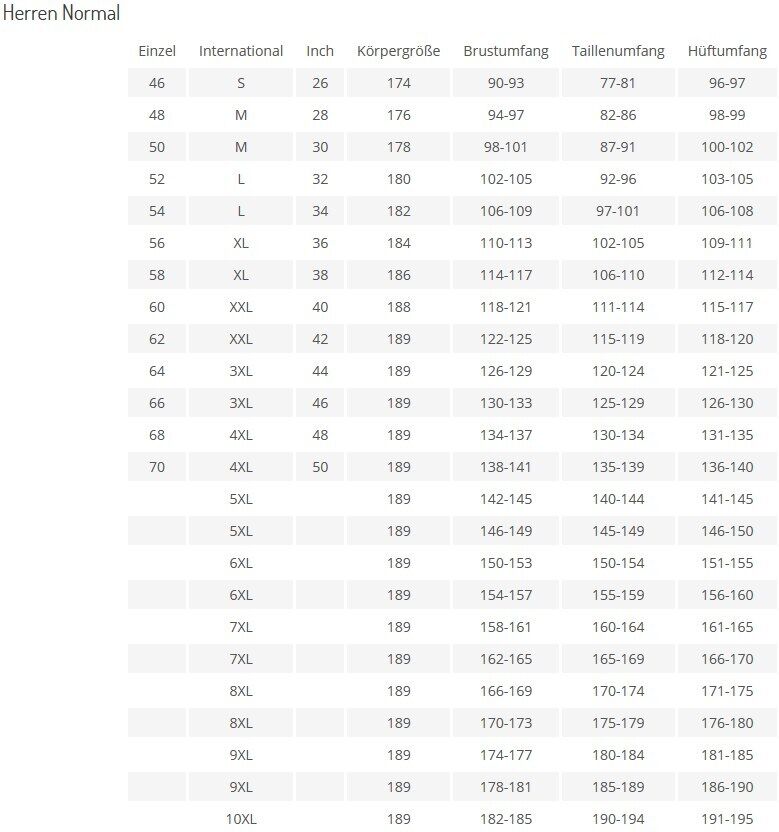Viewport: 779px width, 832px height.
Task: Click Körpergröße value 174
Action: pos(399,83)
